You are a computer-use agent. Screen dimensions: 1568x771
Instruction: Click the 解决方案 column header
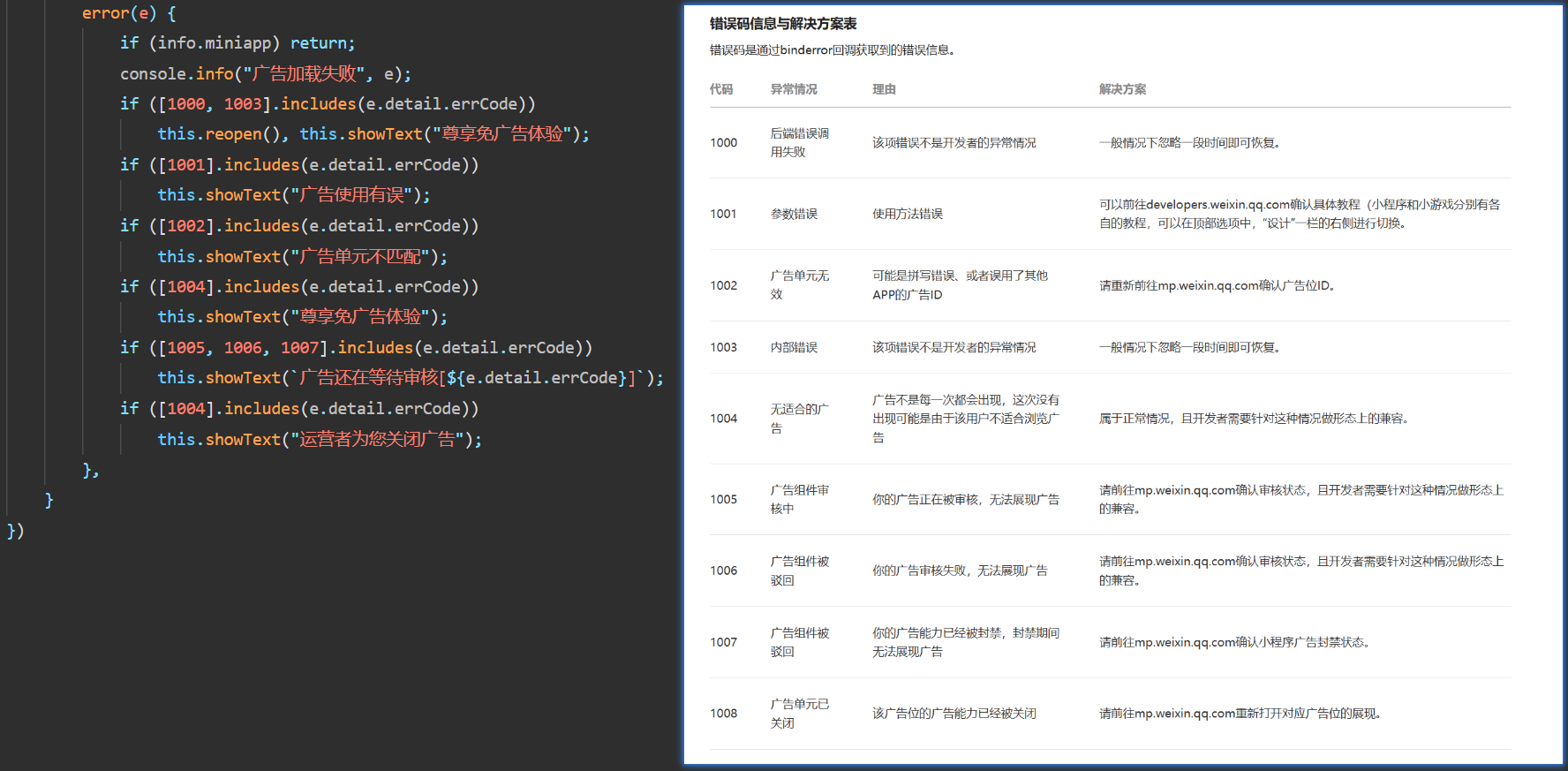coord(1121,89)
